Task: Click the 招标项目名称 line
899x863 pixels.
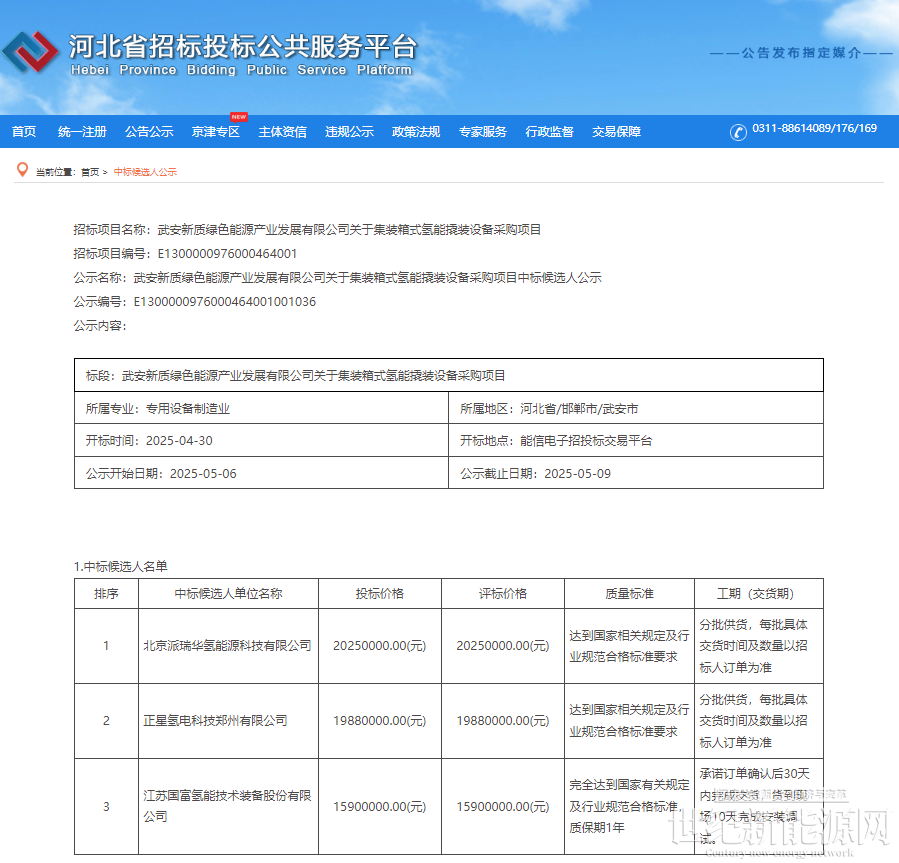Action: tap(307, 230)
